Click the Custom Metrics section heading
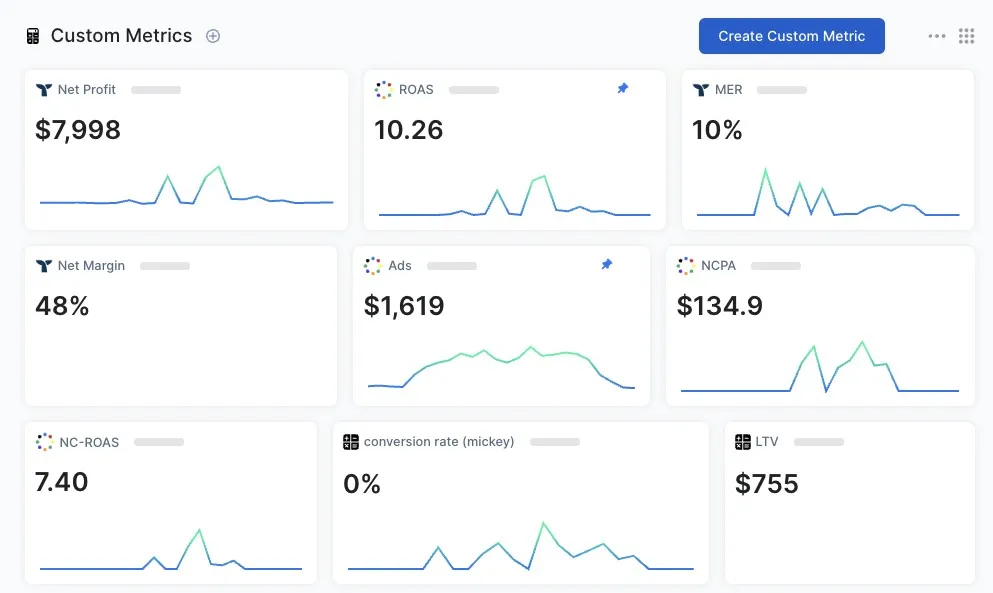993x593 pixels. tap(121, 36)
